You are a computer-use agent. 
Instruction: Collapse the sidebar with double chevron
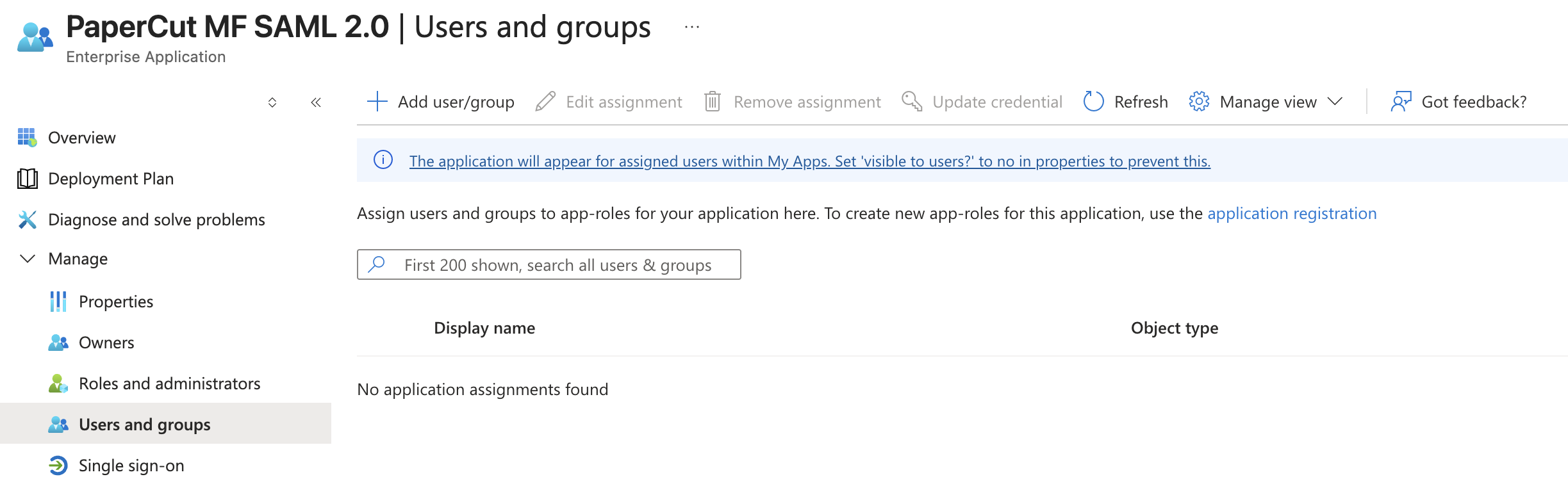(316, 102)
